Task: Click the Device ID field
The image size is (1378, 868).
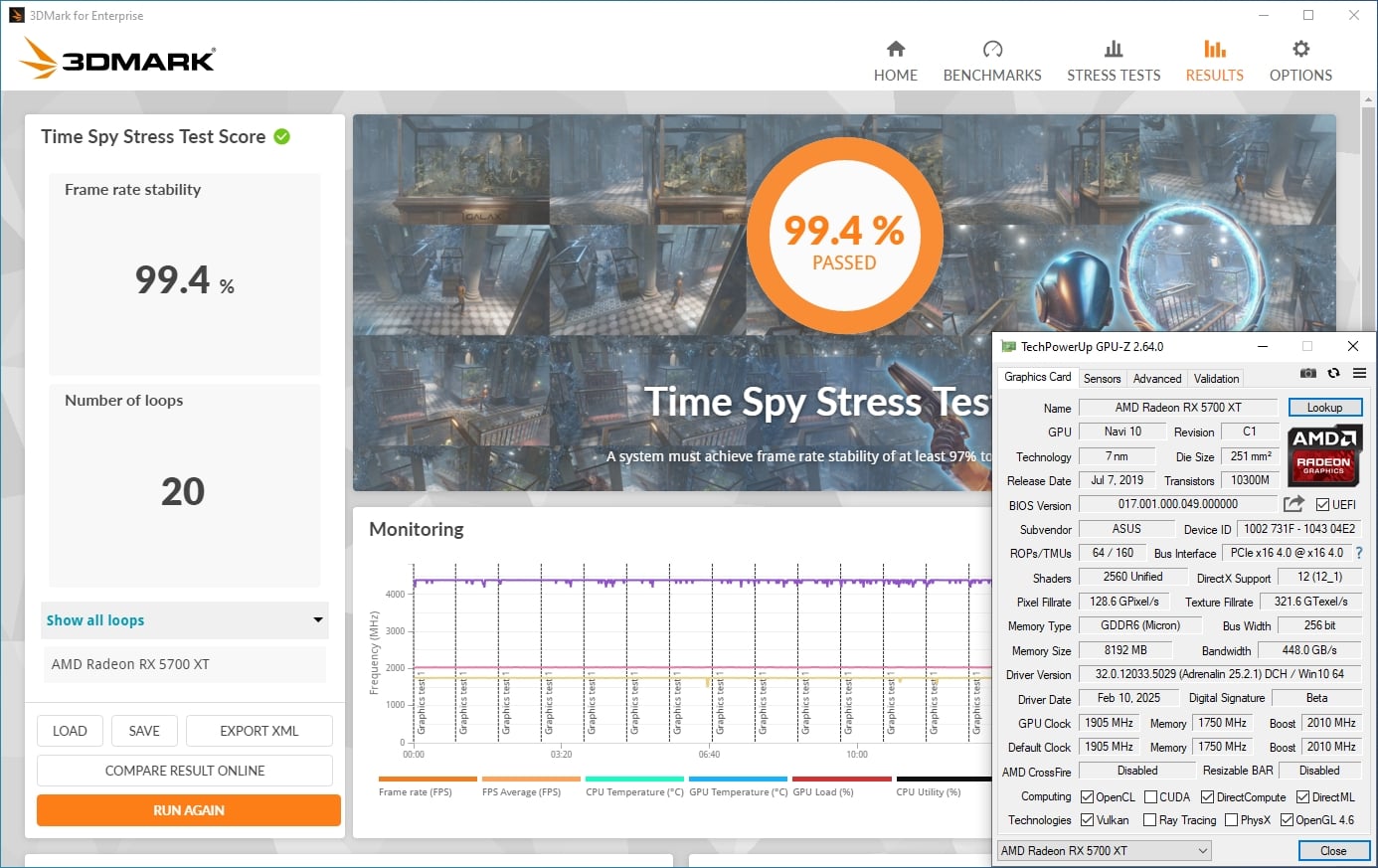Action: pos(1299,529)
